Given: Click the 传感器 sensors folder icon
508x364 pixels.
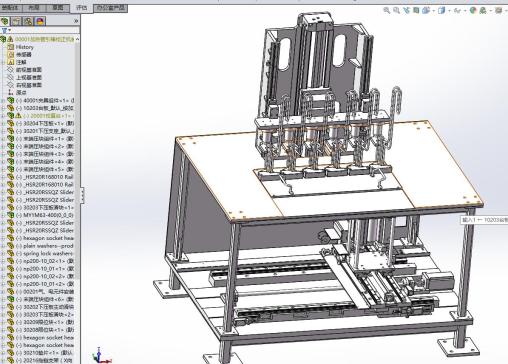Looking at the screenshot, I should [10, 54].
